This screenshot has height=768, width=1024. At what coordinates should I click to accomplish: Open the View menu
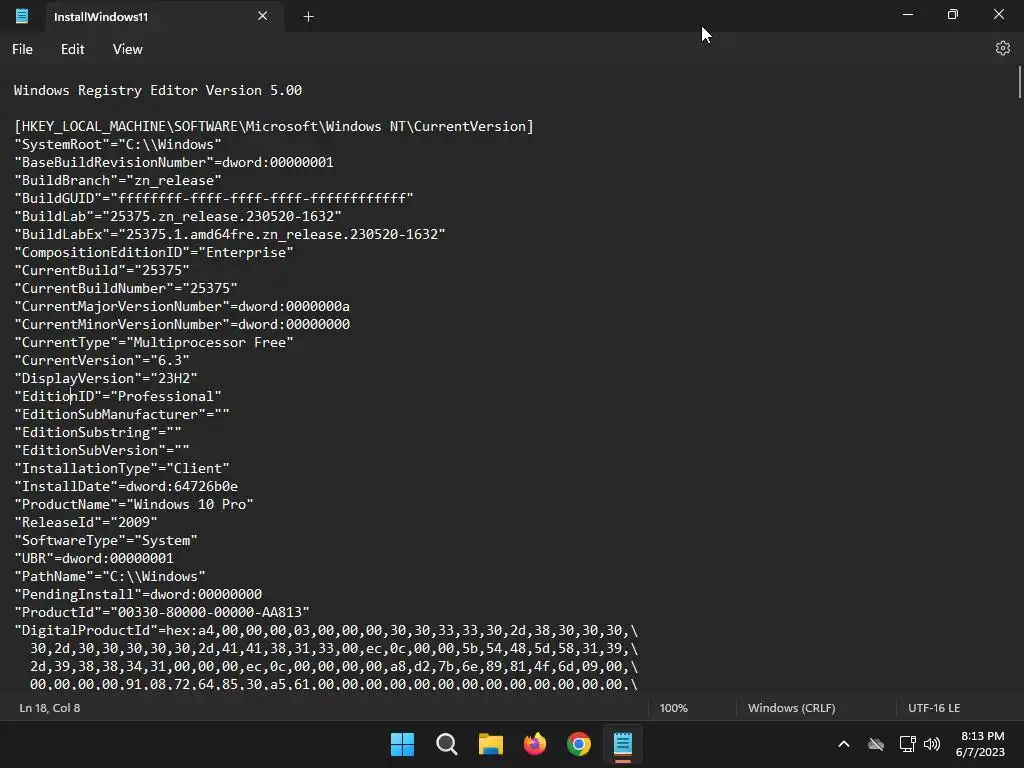pos(127,49)
